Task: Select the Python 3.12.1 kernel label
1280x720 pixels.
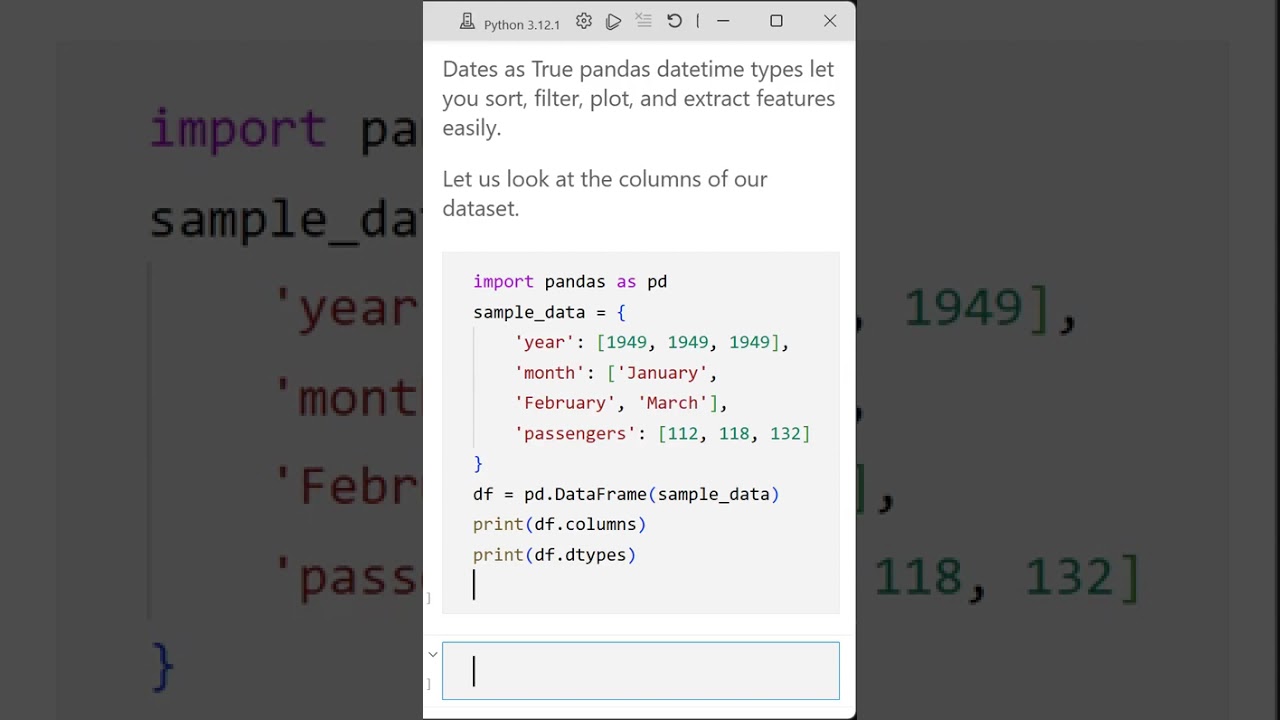Action: [x=521, y=24]
